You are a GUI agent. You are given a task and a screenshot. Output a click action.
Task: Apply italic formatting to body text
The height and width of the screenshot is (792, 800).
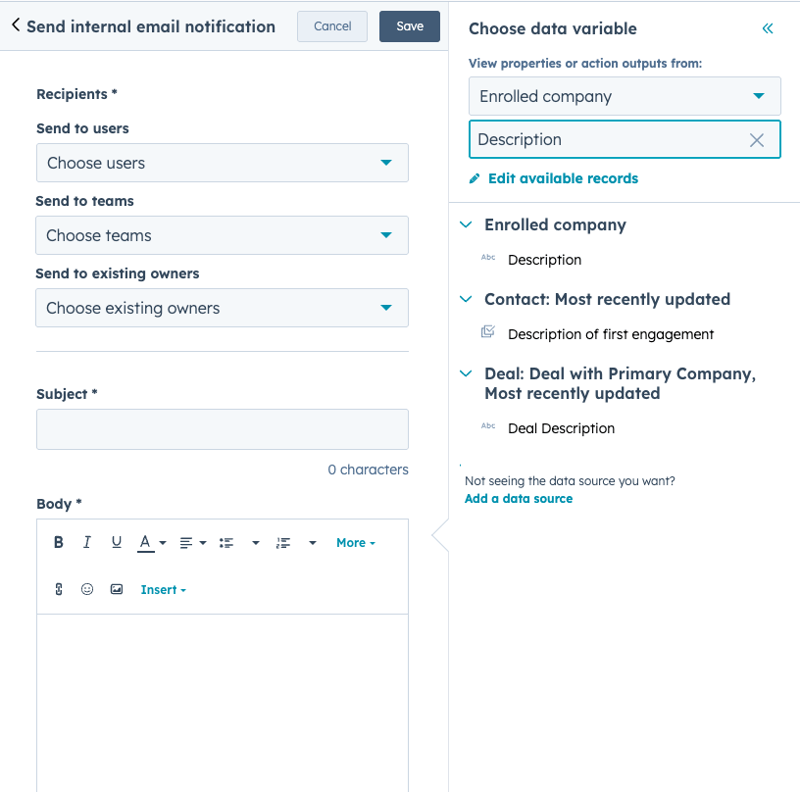pos(87,543)
